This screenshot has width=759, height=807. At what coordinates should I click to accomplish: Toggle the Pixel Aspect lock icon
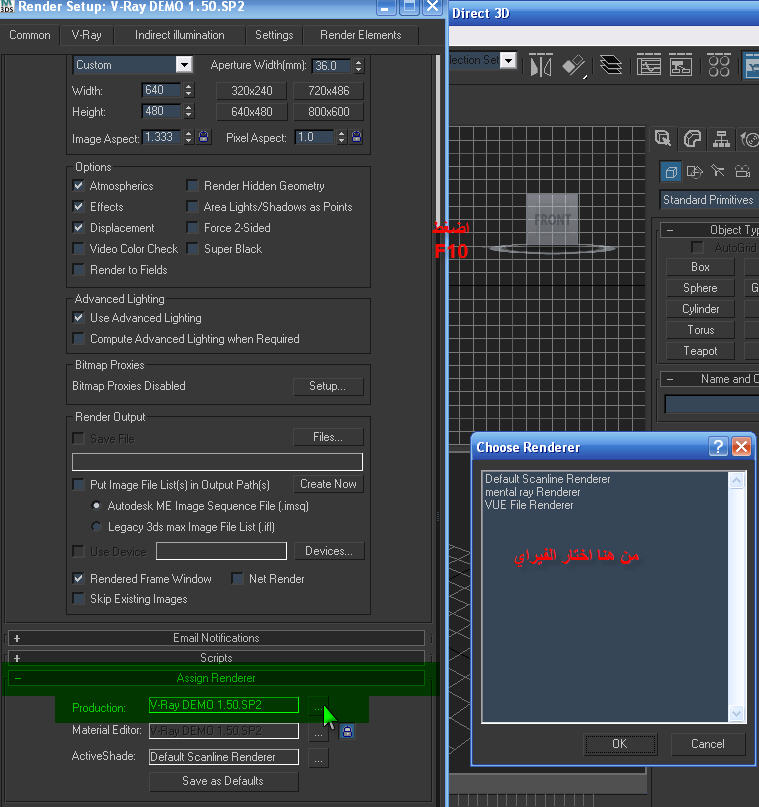[357, 137]
